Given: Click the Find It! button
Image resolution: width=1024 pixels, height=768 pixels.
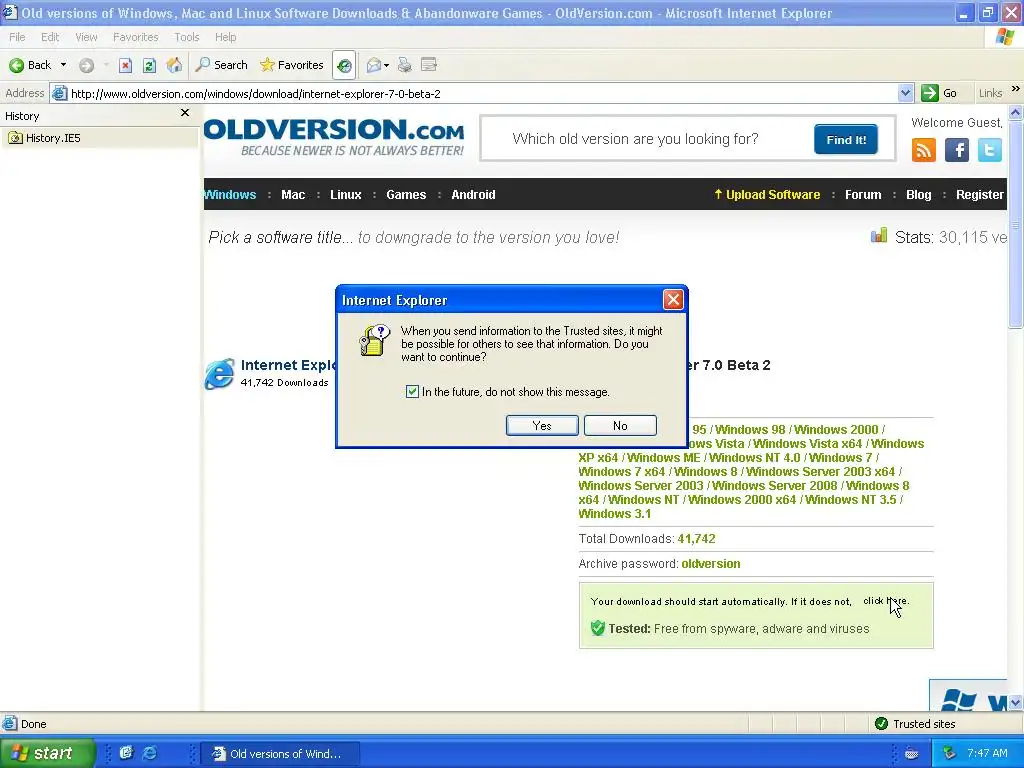Looking at the screenshot, I should (x=846, y=139).
